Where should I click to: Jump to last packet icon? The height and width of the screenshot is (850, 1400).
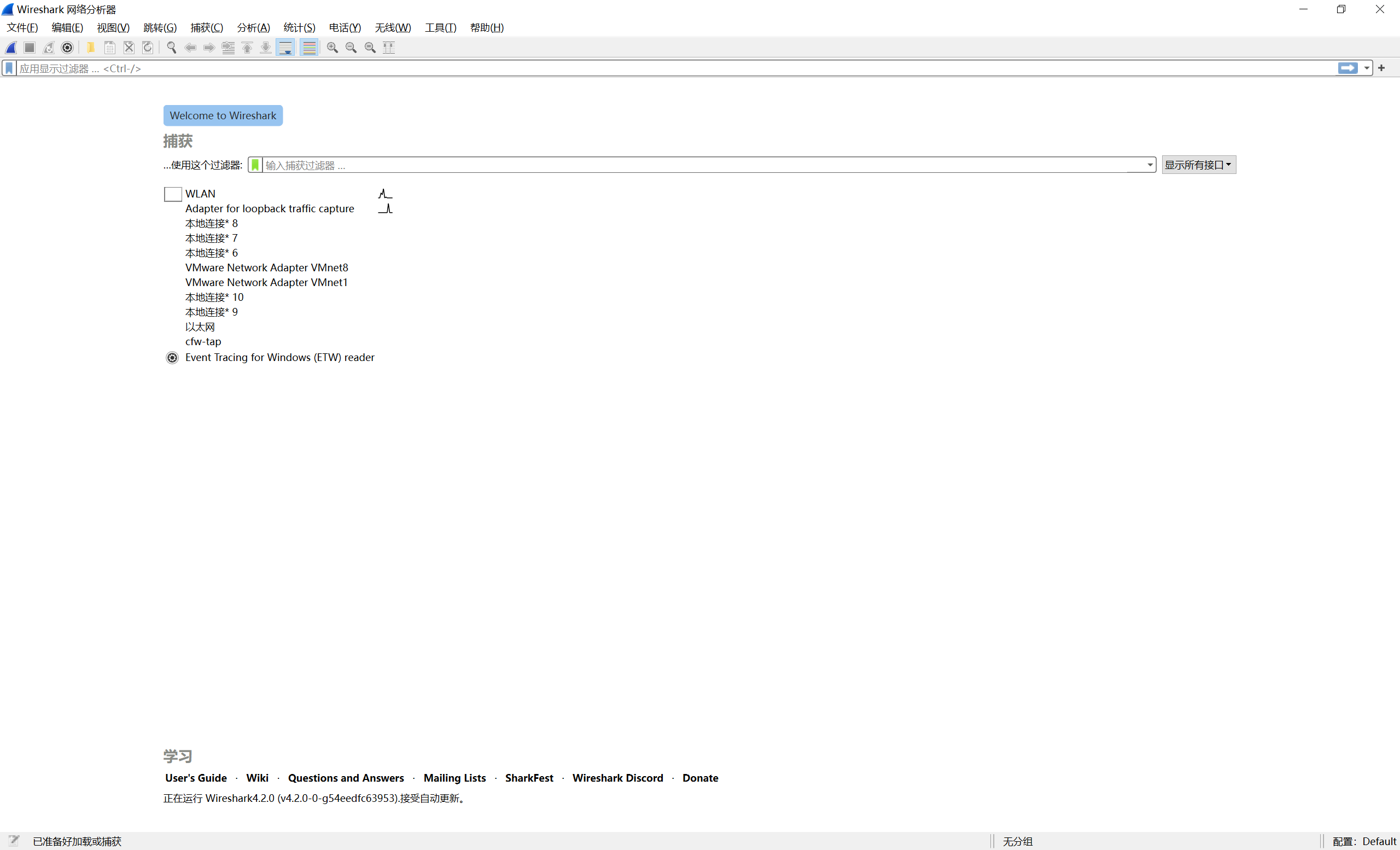pos(265,48)
